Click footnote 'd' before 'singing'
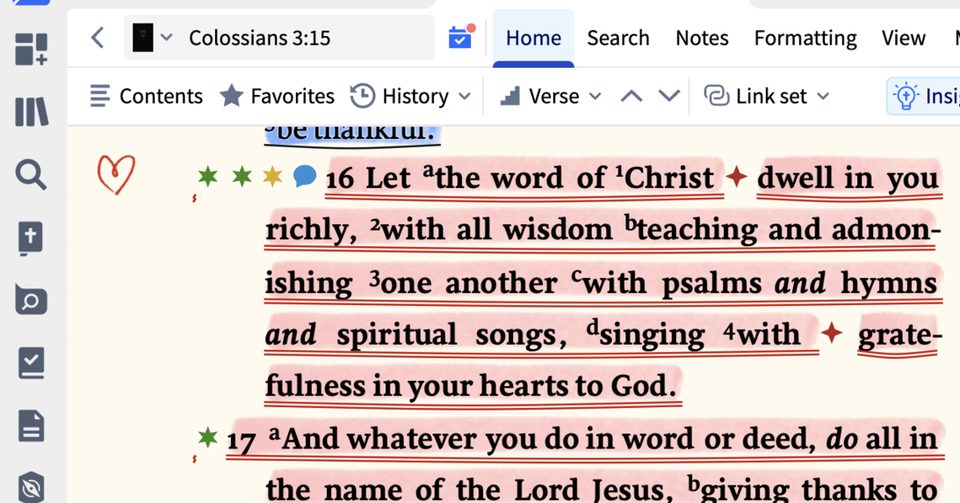Viewport: 960px width, 503px height. 592,326
